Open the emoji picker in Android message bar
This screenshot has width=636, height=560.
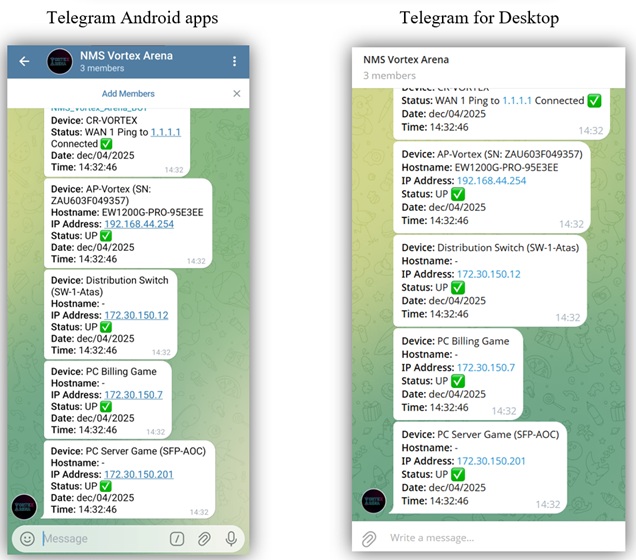28,539
